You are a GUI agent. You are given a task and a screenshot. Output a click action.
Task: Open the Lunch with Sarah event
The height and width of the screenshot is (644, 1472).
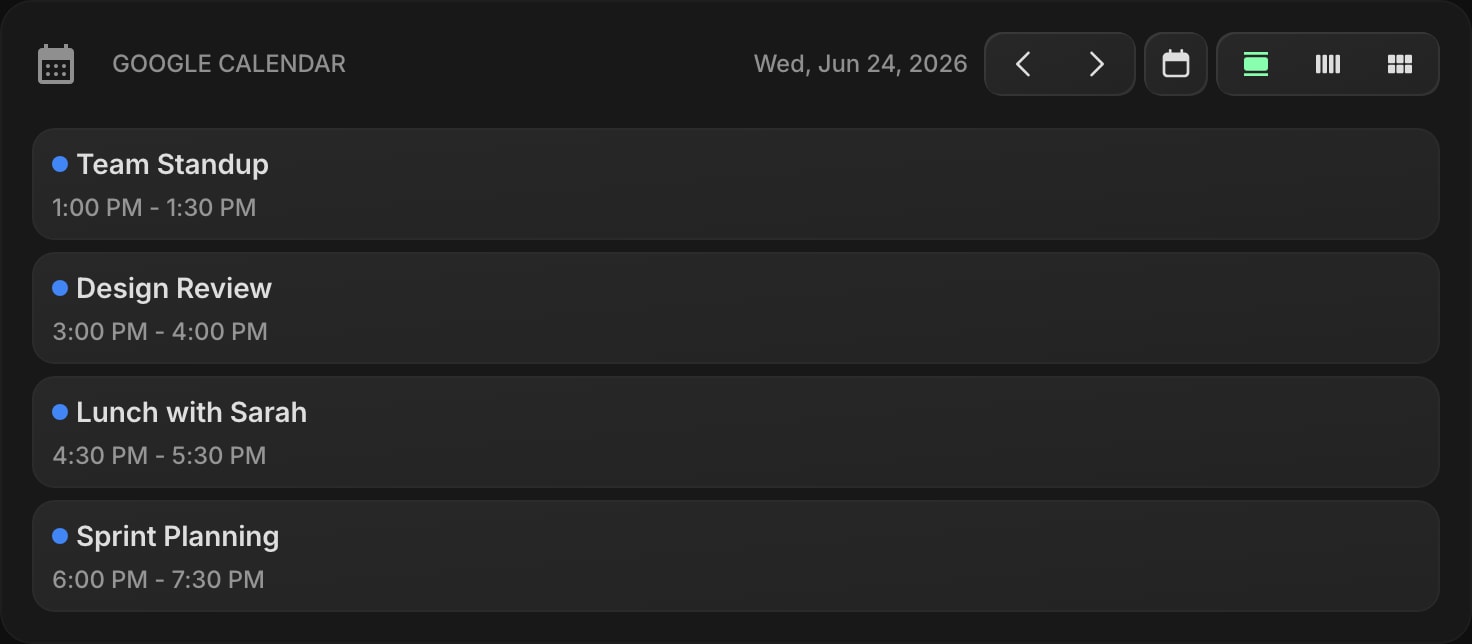[x=736, y=432]
